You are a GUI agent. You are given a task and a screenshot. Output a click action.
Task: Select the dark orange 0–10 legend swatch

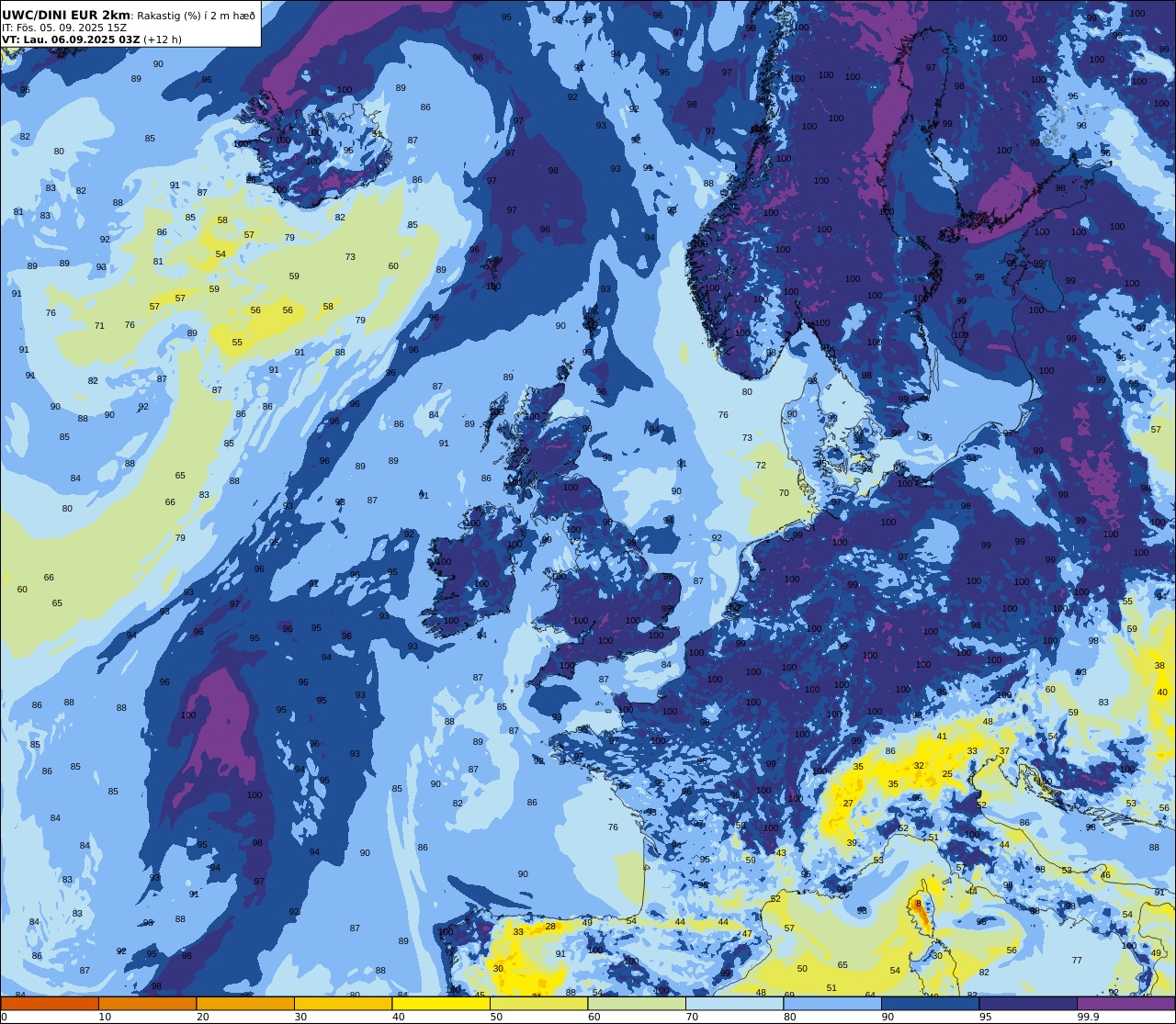click(50, 1003)
